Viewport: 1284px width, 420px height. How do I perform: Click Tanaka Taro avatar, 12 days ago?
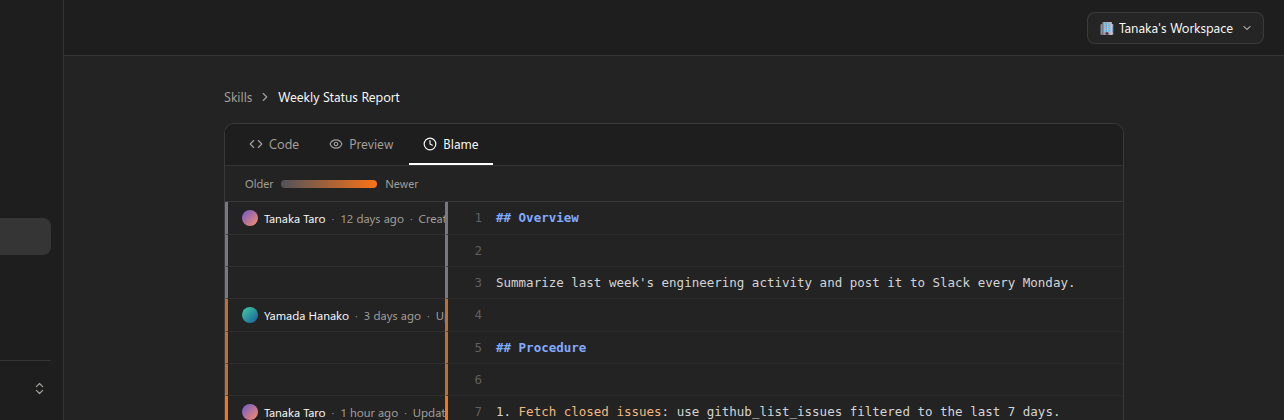[x=250, y=218]
